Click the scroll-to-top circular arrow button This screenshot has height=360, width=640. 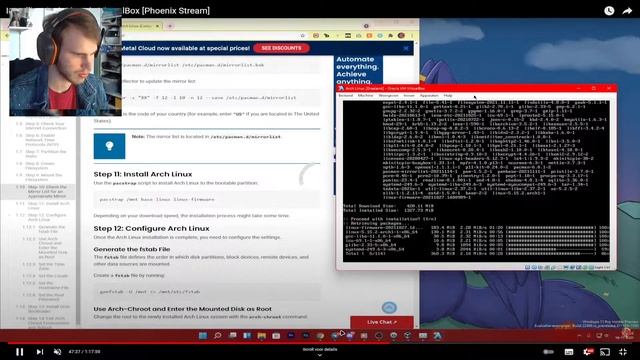pyautogui.click(x=389, y=307)
